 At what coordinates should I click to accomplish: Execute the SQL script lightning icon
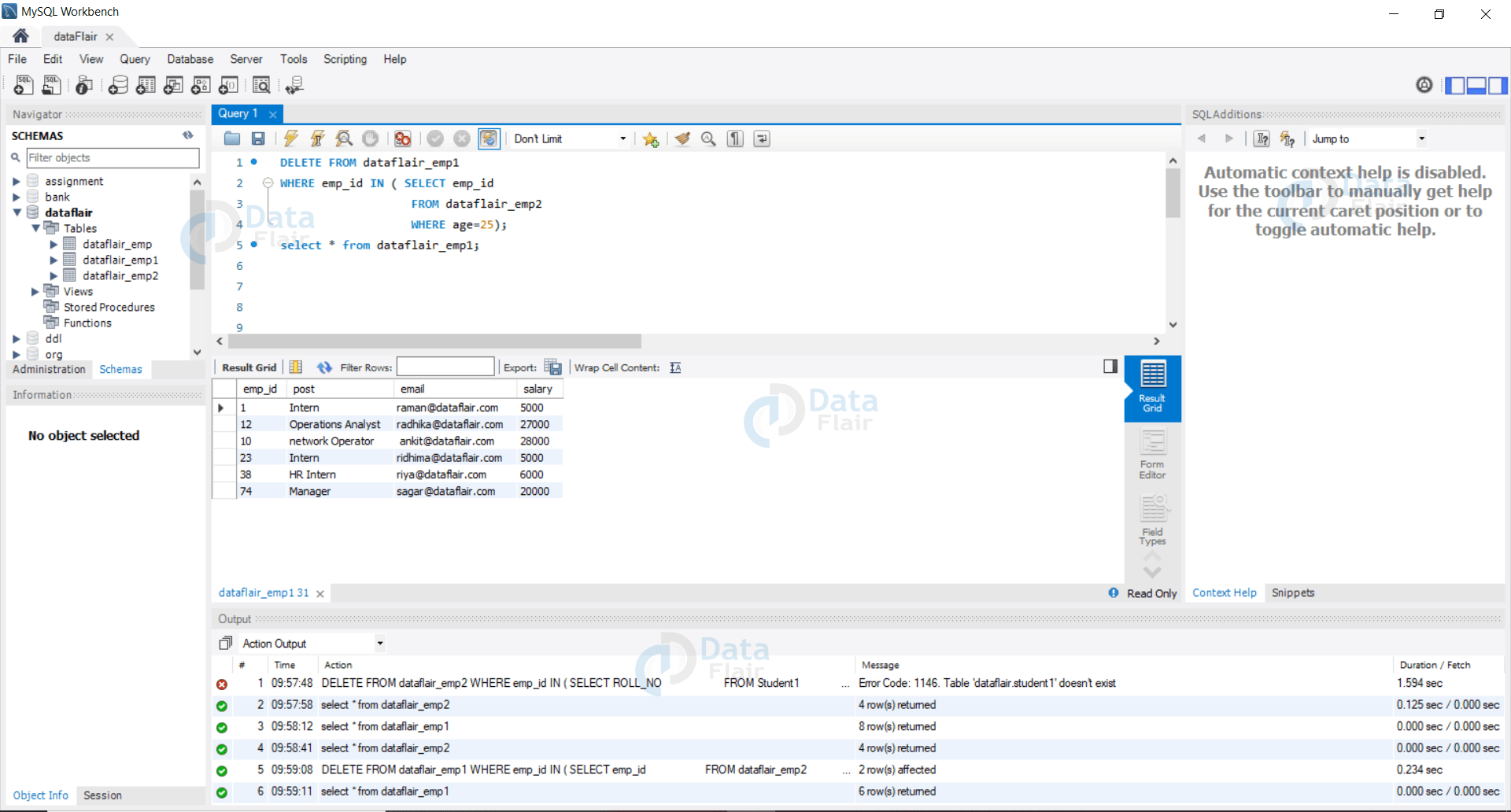pos(290,138)
